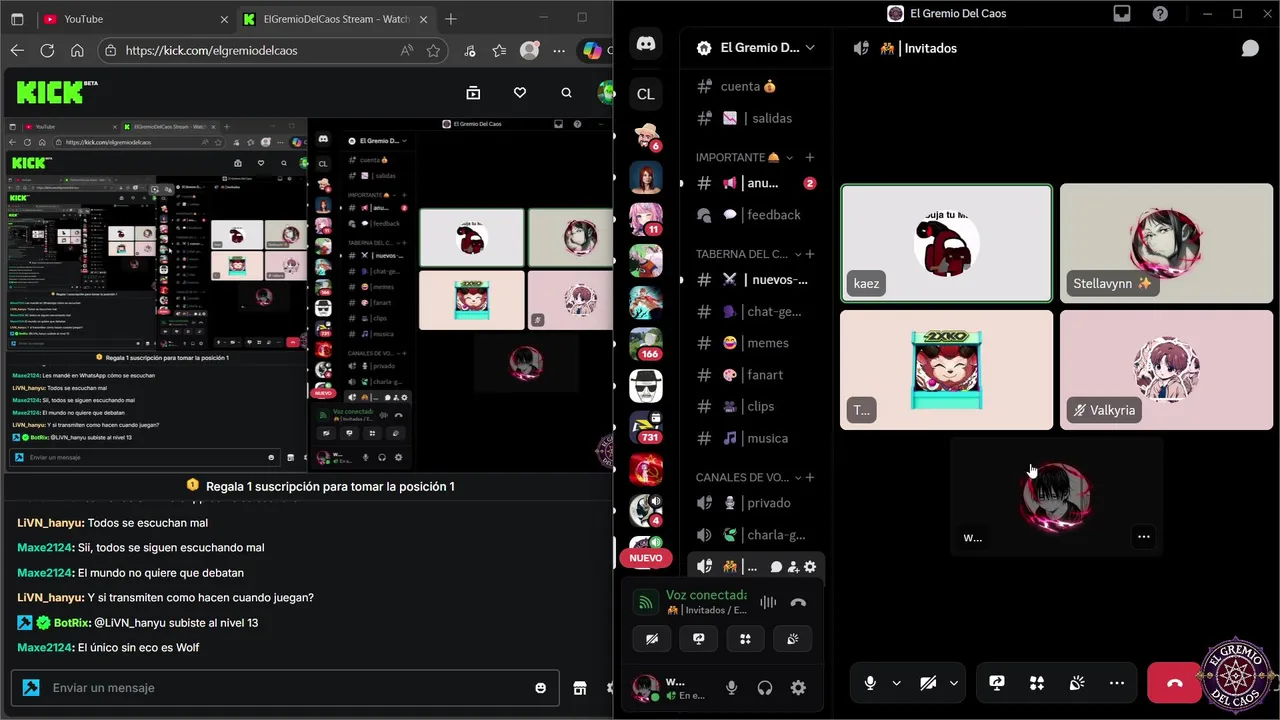Open more options in call controls
Image resolution: width=1280 pixels, height=720 pixels.
coord(1117,683)
